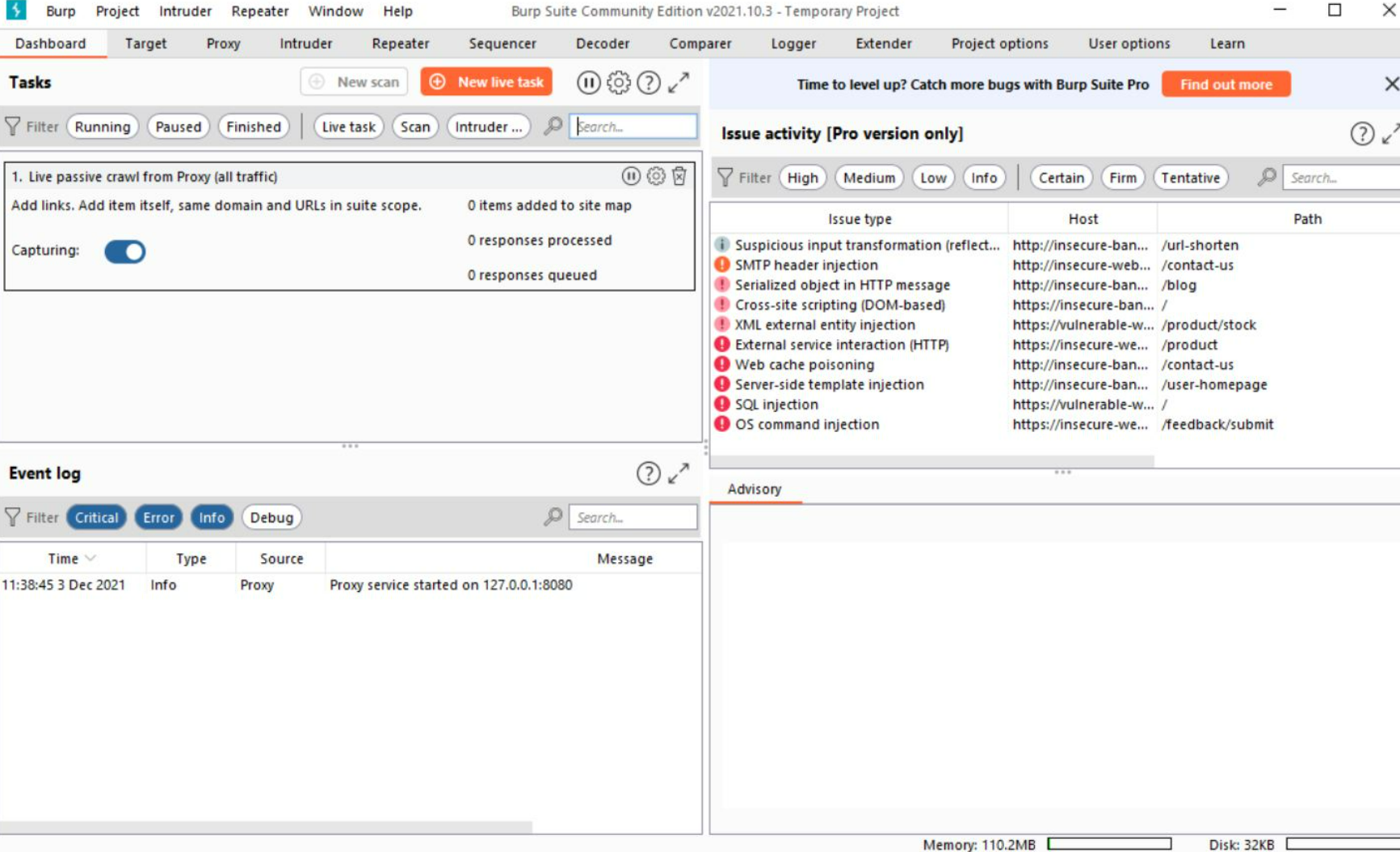1400x852 pixels.
Task: Toggle the Running task filter
Action: (103, 127)
